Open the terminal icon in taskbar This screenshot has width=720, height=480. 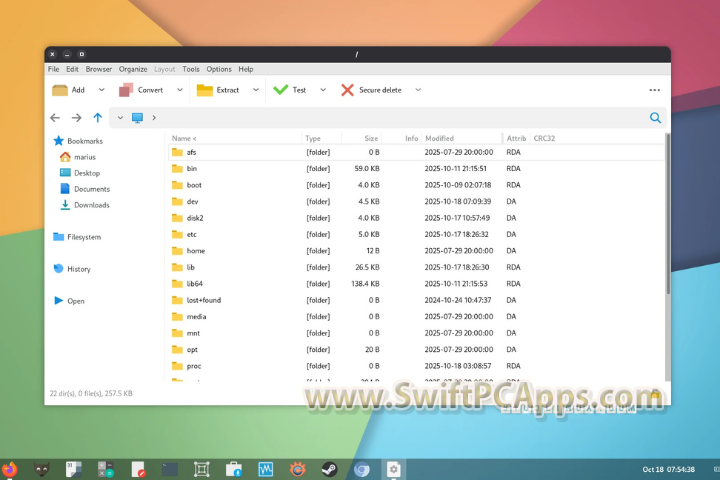pyautogui.click(x=169, y=469)
